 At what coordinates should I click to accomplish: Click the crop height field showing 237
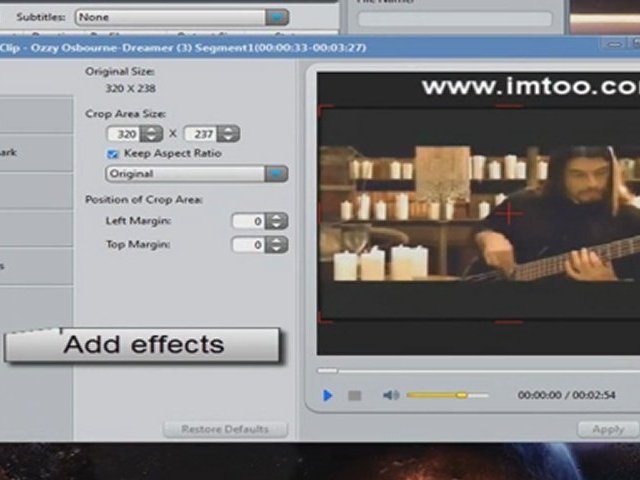click(201, 133)
